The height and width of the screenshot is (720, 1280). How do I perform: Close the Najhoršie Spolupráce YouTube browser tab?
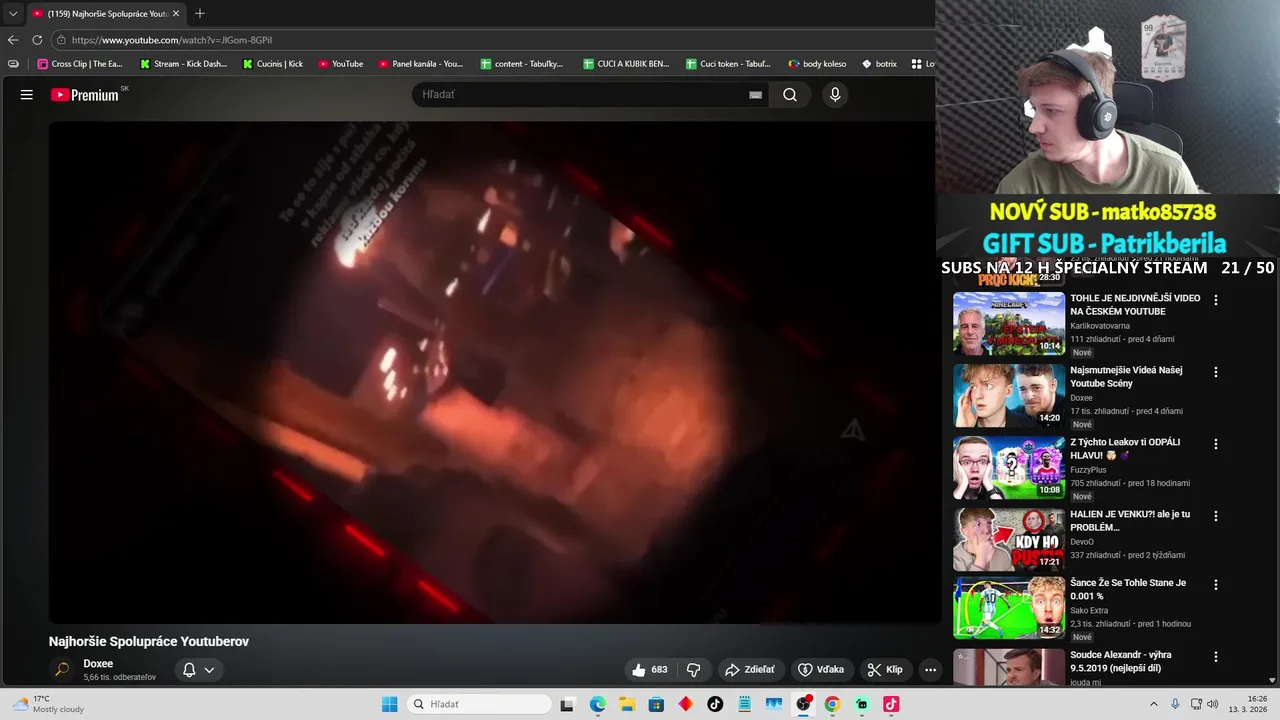click(x=176, y=14)
